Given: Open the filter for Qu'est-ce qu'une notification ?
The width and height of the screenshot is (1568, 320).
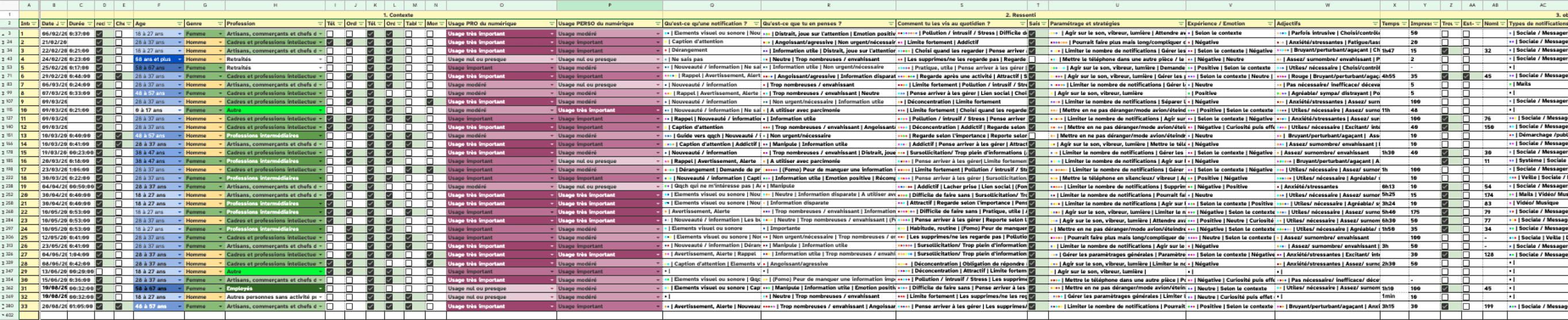Looking at the screenshot, I should (x=755, y=24).
